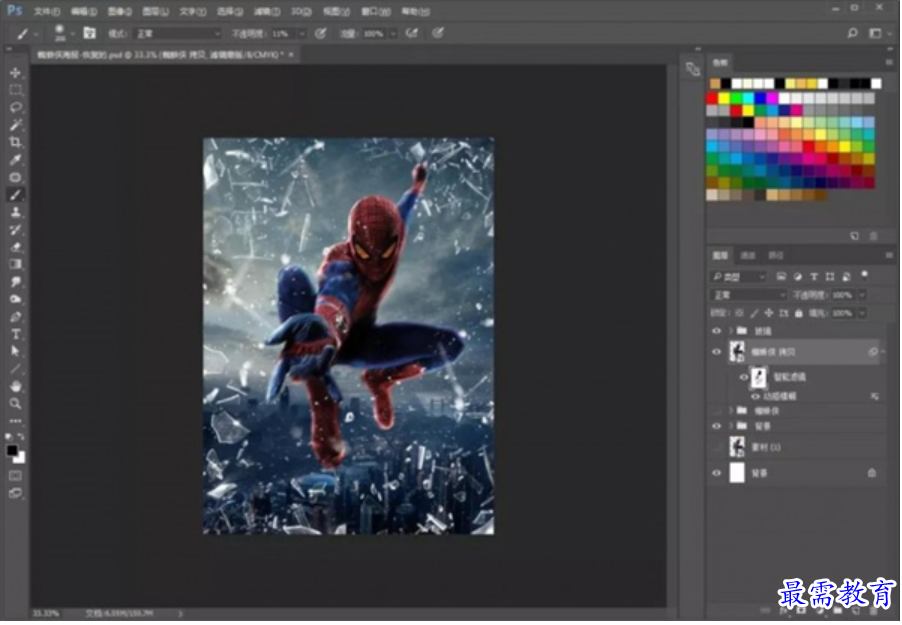
Task: Open the background color picker
Action: (x=21, y=458)
